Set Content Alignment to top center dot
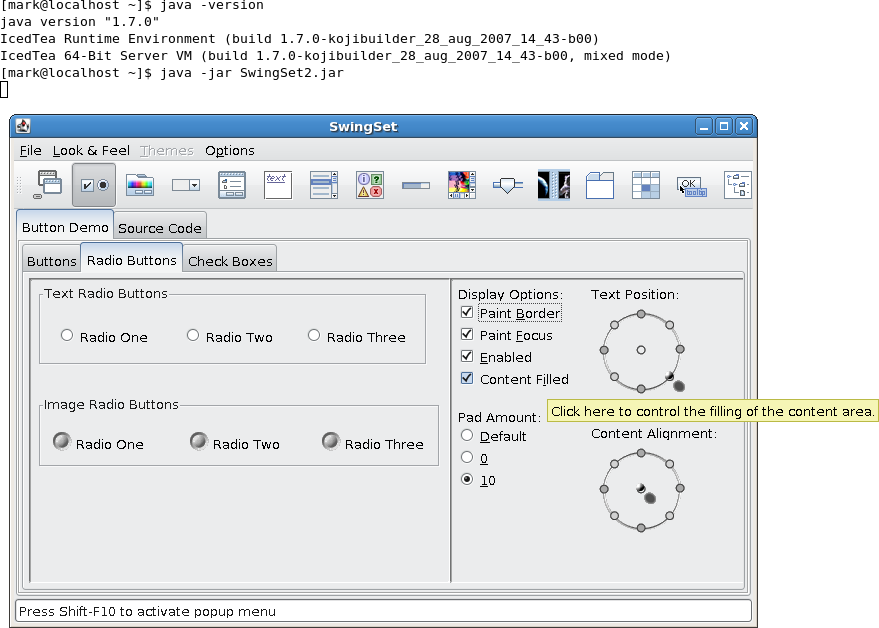The image size is (879, 628). point(641,454)
